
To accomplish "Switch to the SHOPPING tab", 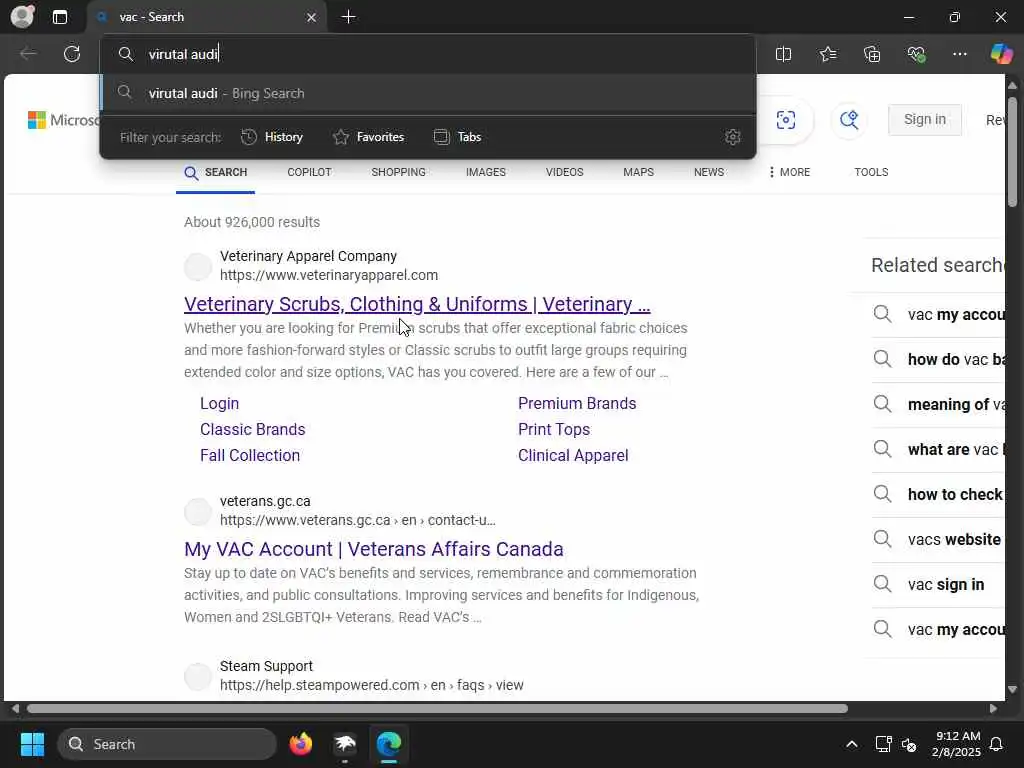I will [x=398, y=172].
